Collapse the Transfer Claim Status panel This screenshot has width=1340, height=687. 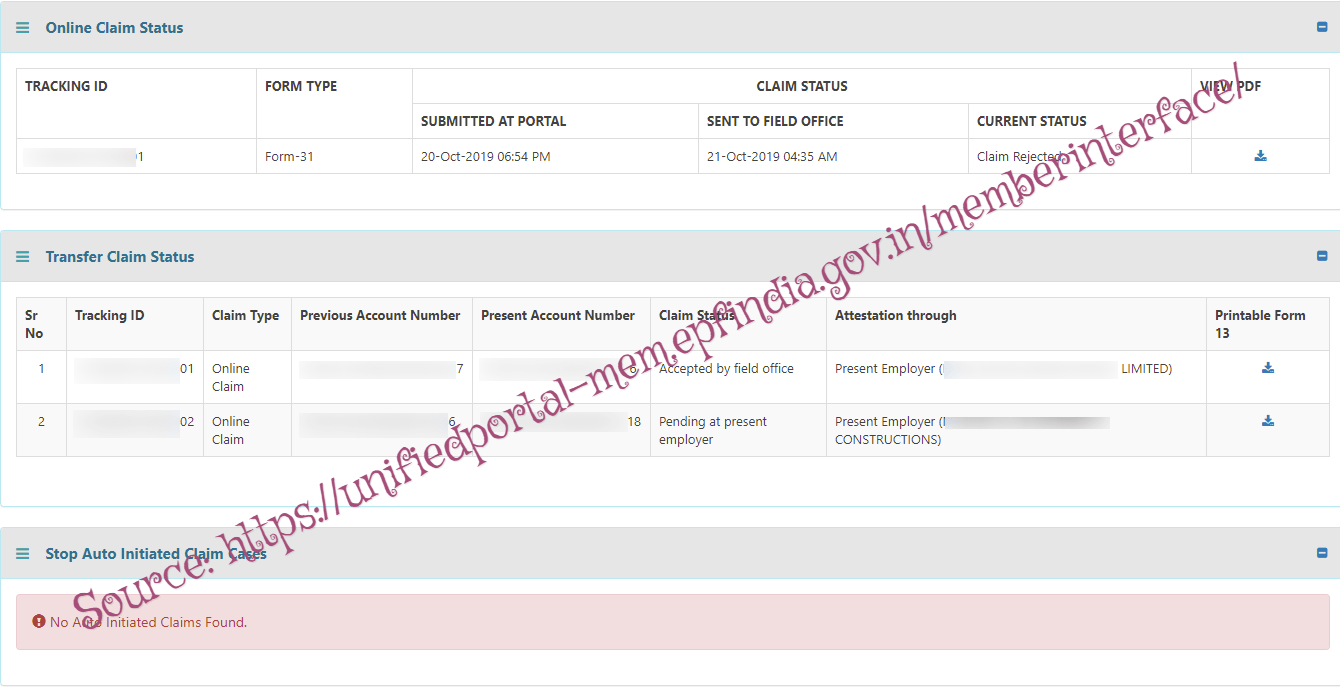click(1322, 256)
